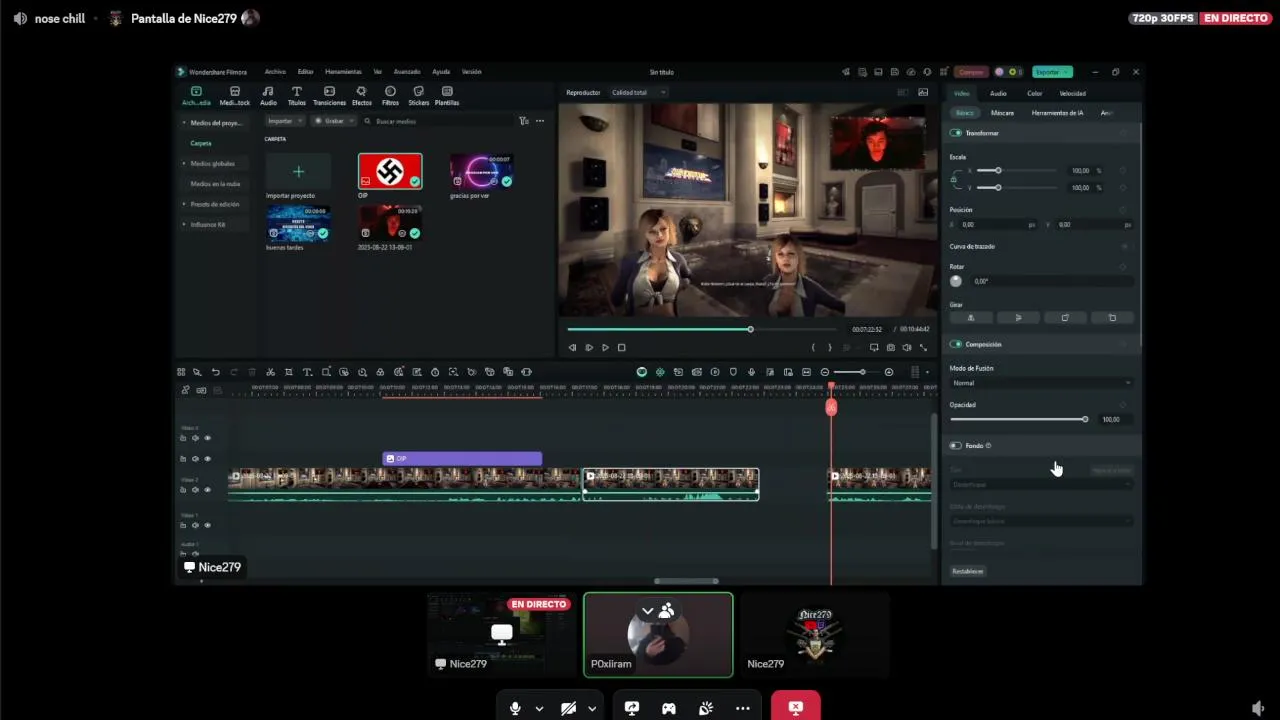Click the media filter/sort icon
Viewport: 1280px width, 720px height.
coord(523,121)
